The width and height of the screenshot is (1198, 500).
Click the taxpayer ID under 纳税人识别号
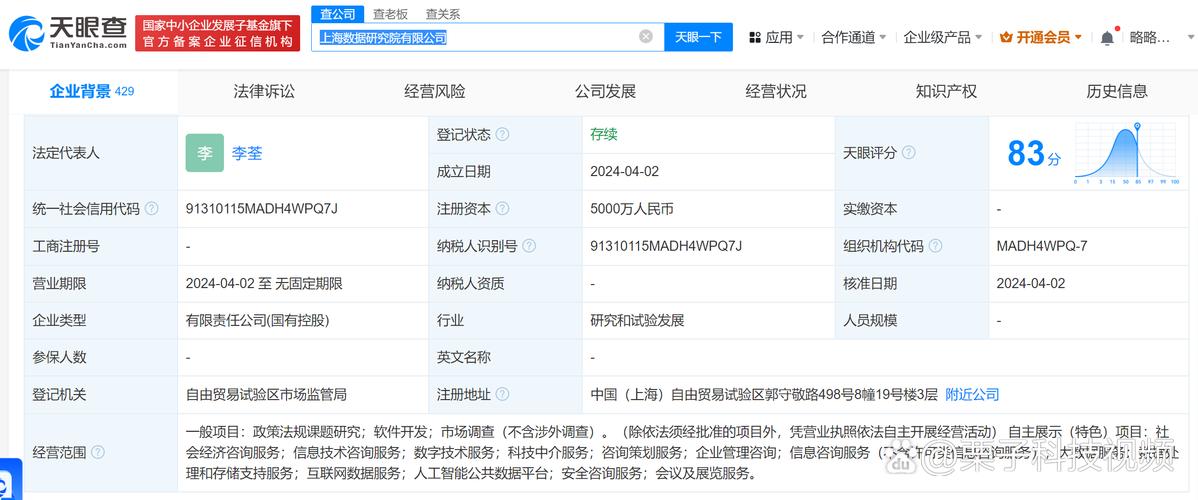(666, 246)
